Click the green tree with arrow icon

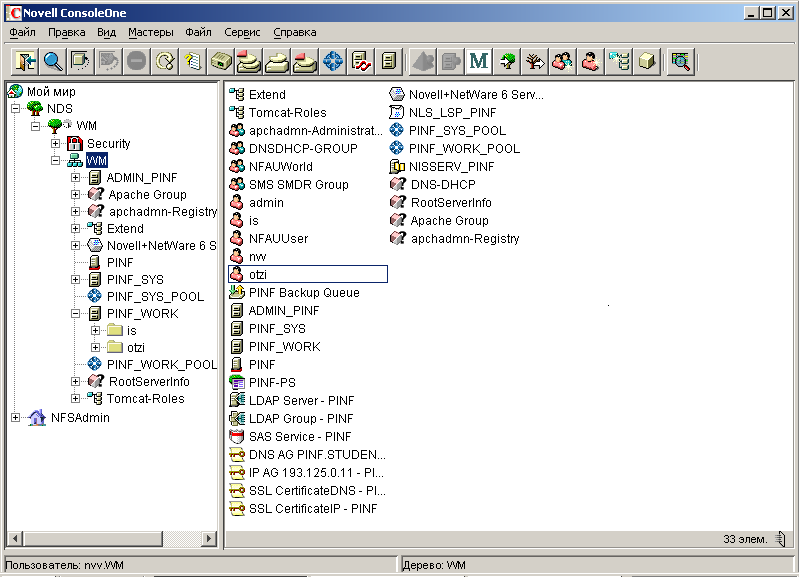point(507,62)
